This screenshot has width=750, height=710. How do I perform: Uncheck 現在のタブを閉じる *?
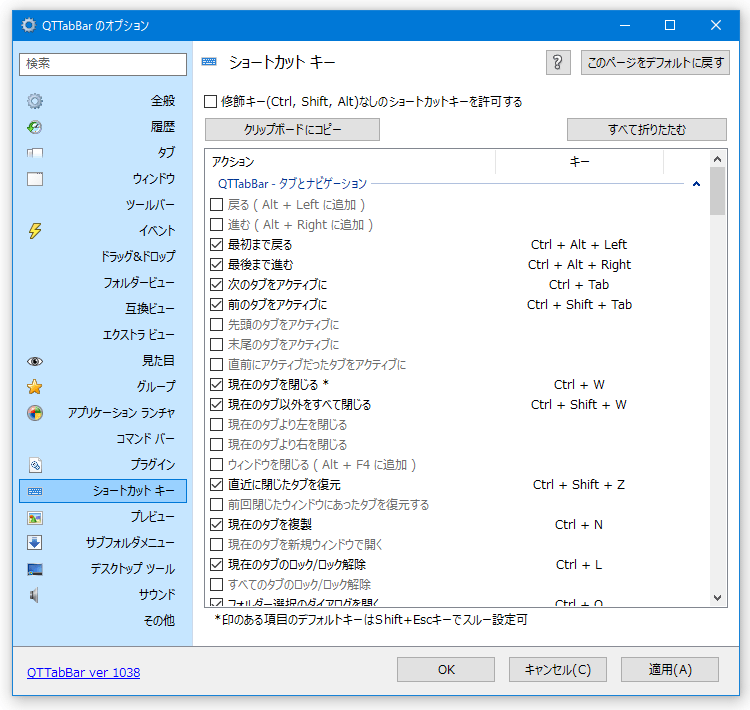pos(217,385)
